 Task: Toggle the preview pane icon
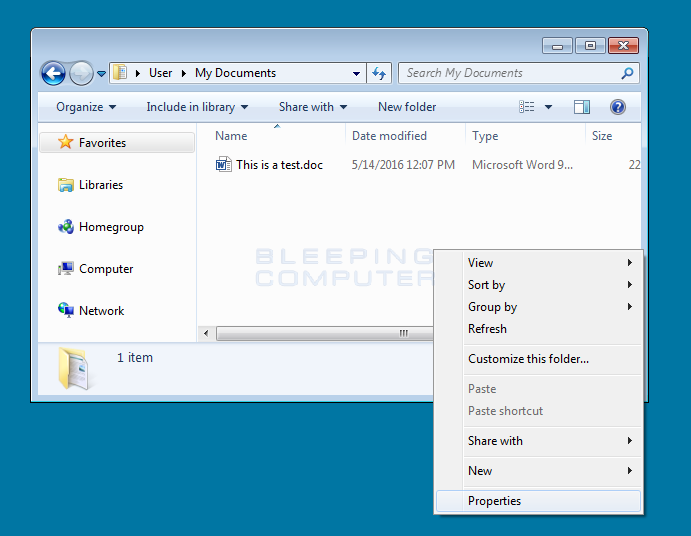point(582,107)
